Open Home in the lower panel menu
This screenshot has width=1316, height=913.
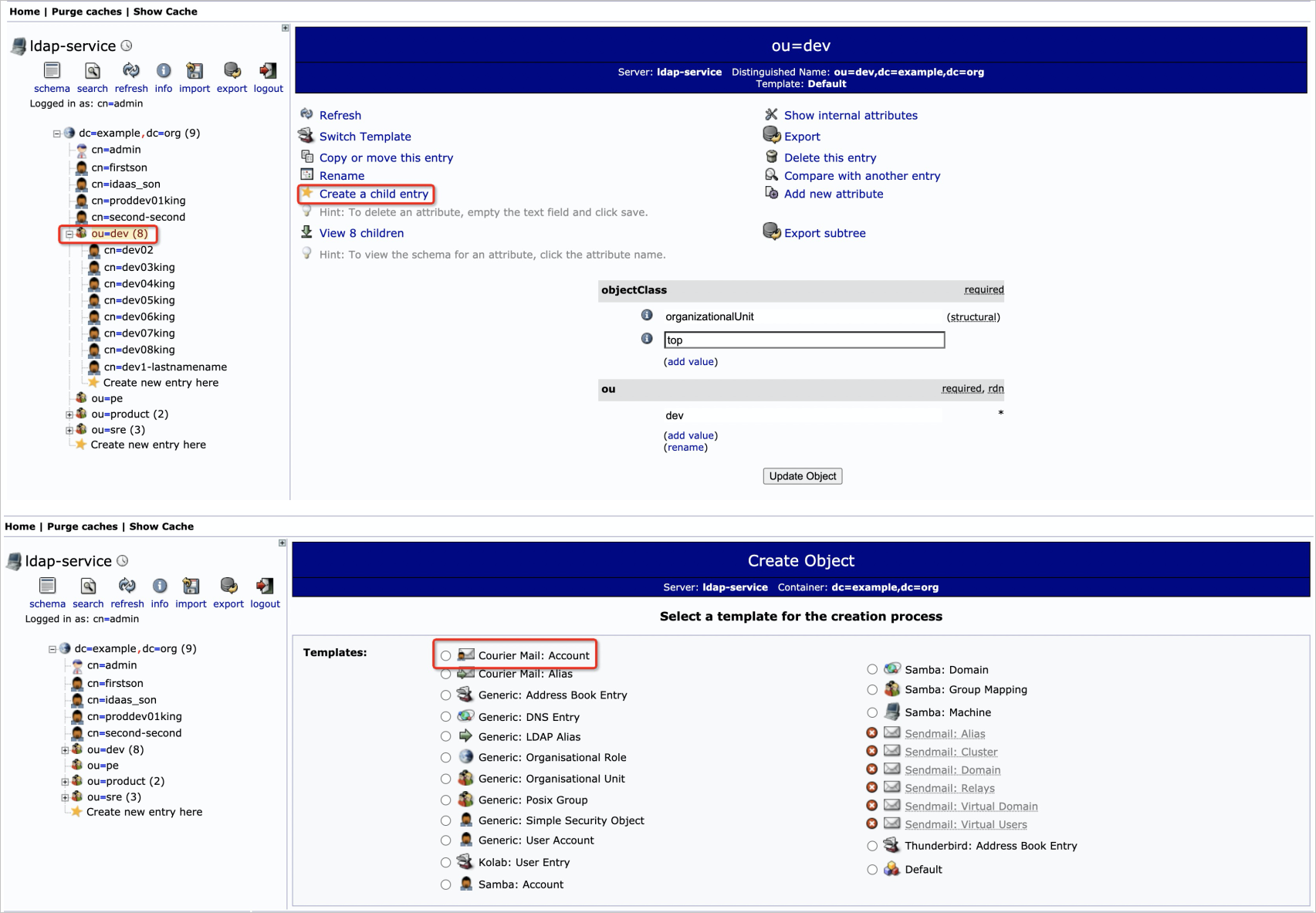coord(20,526)
